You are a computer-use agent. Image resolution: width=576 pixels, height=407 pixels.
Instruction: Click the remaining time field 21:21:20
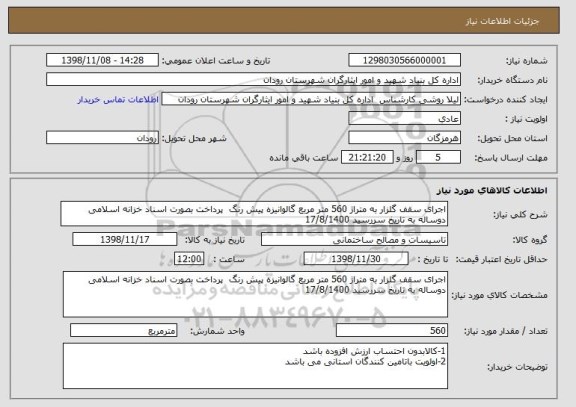[367, 158]
